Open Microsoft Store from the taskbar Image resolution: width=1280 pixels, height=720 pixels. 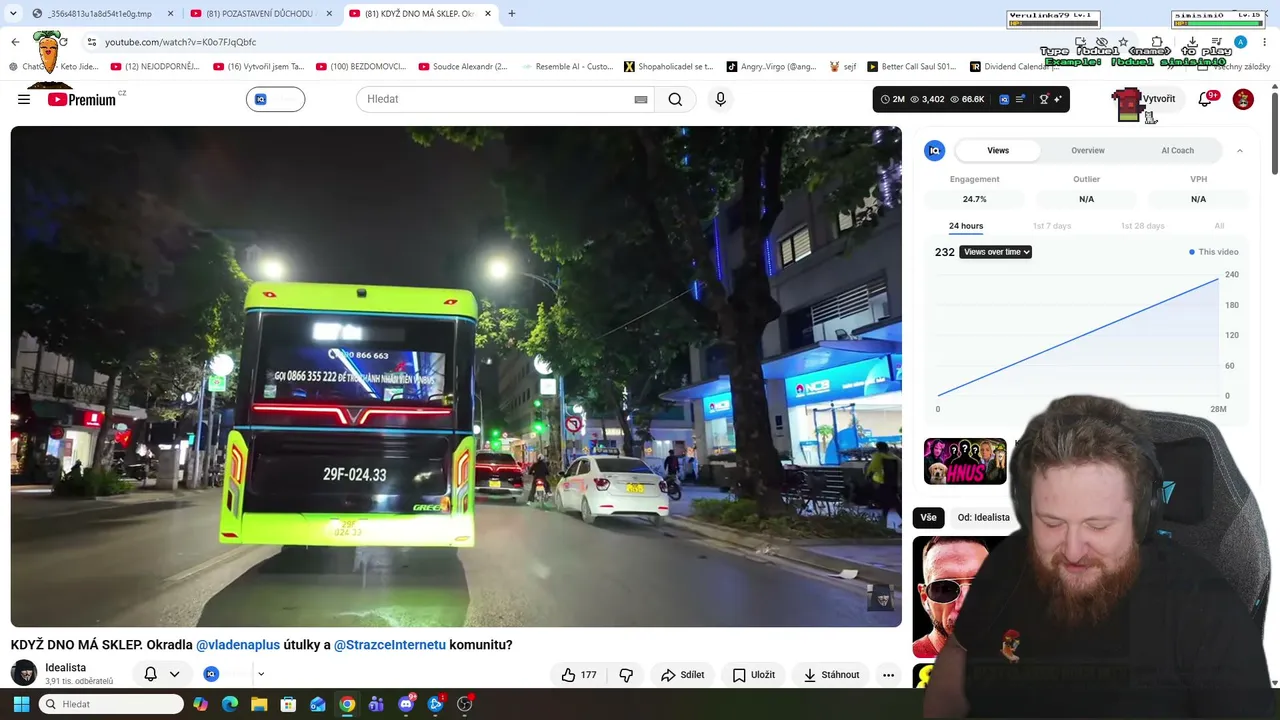pyautogui.click(x=288, y=704)
